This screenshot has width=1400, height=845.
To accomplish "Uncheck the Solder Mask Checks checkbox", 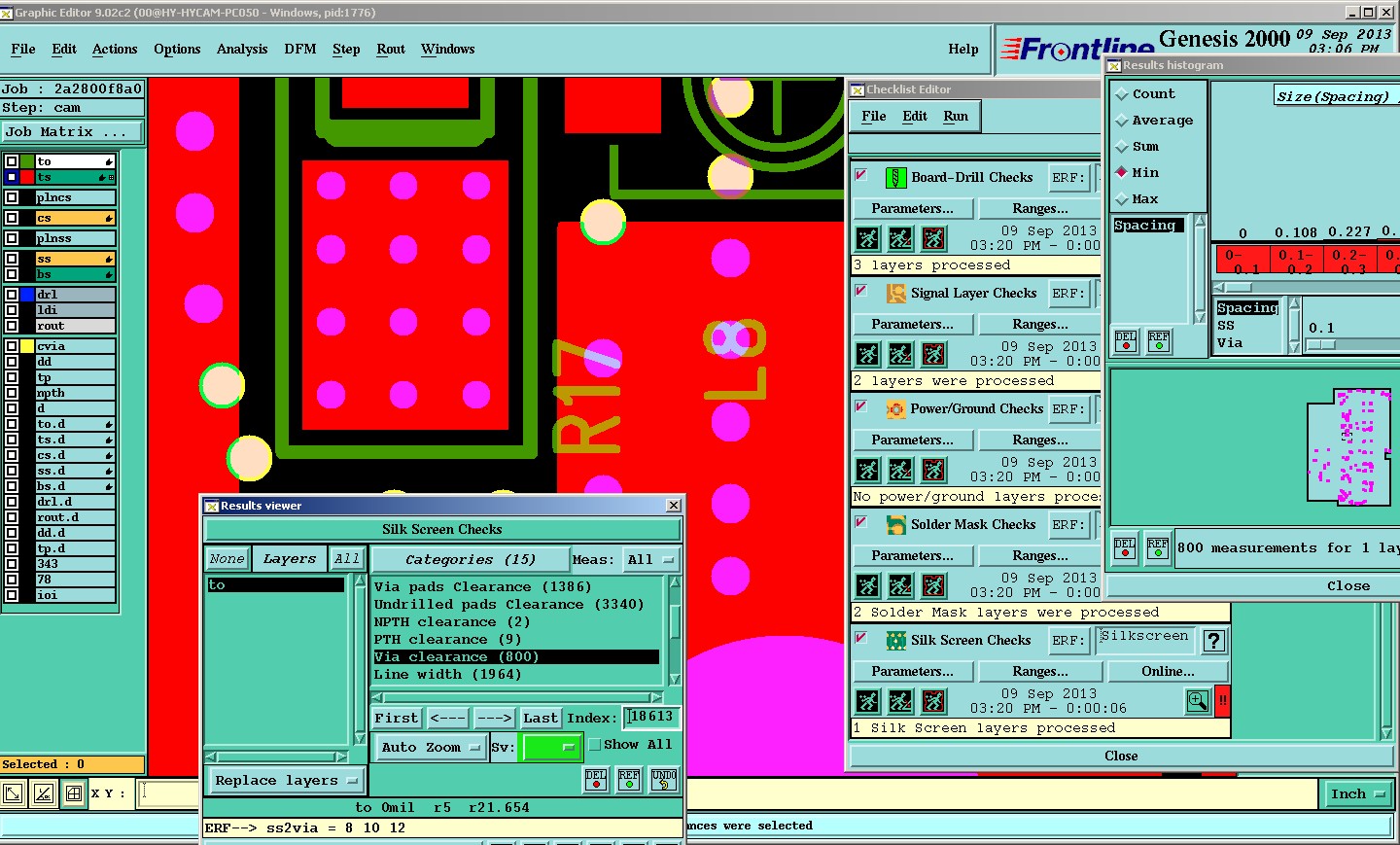I will click(861, 522).
